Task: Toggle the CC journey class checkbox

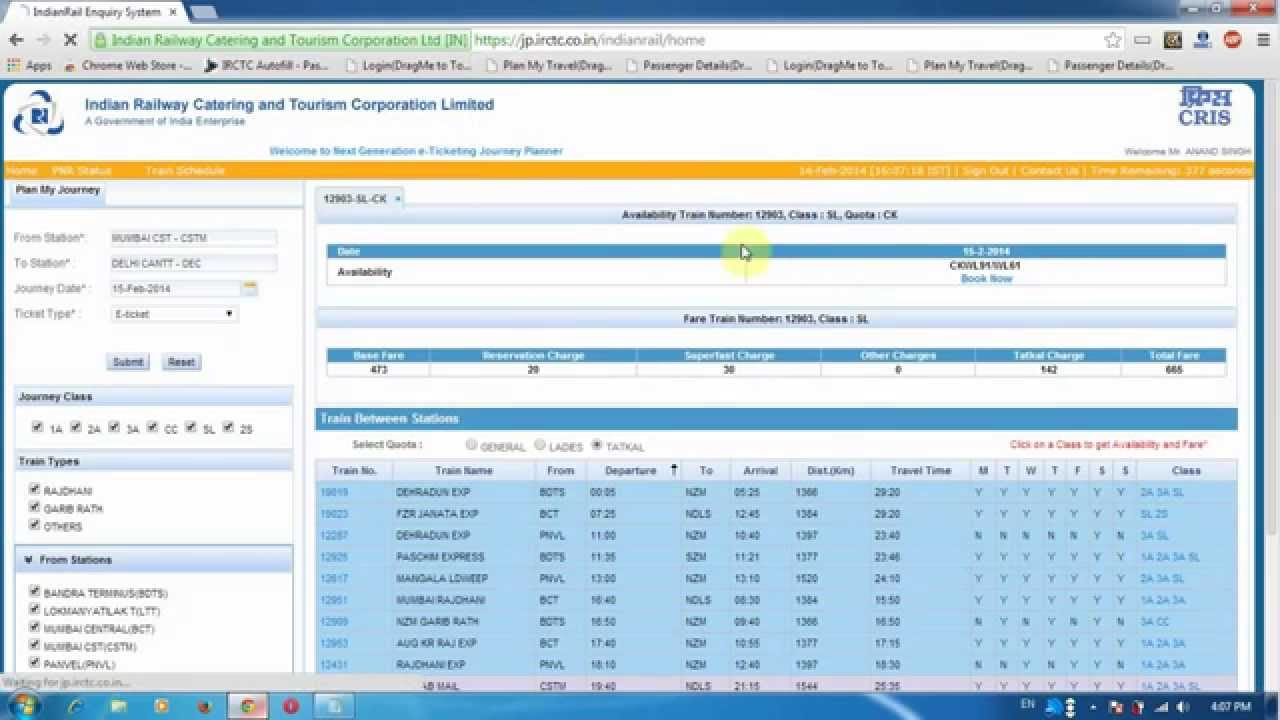Action: pyautogui.click(x=152, y=427)
